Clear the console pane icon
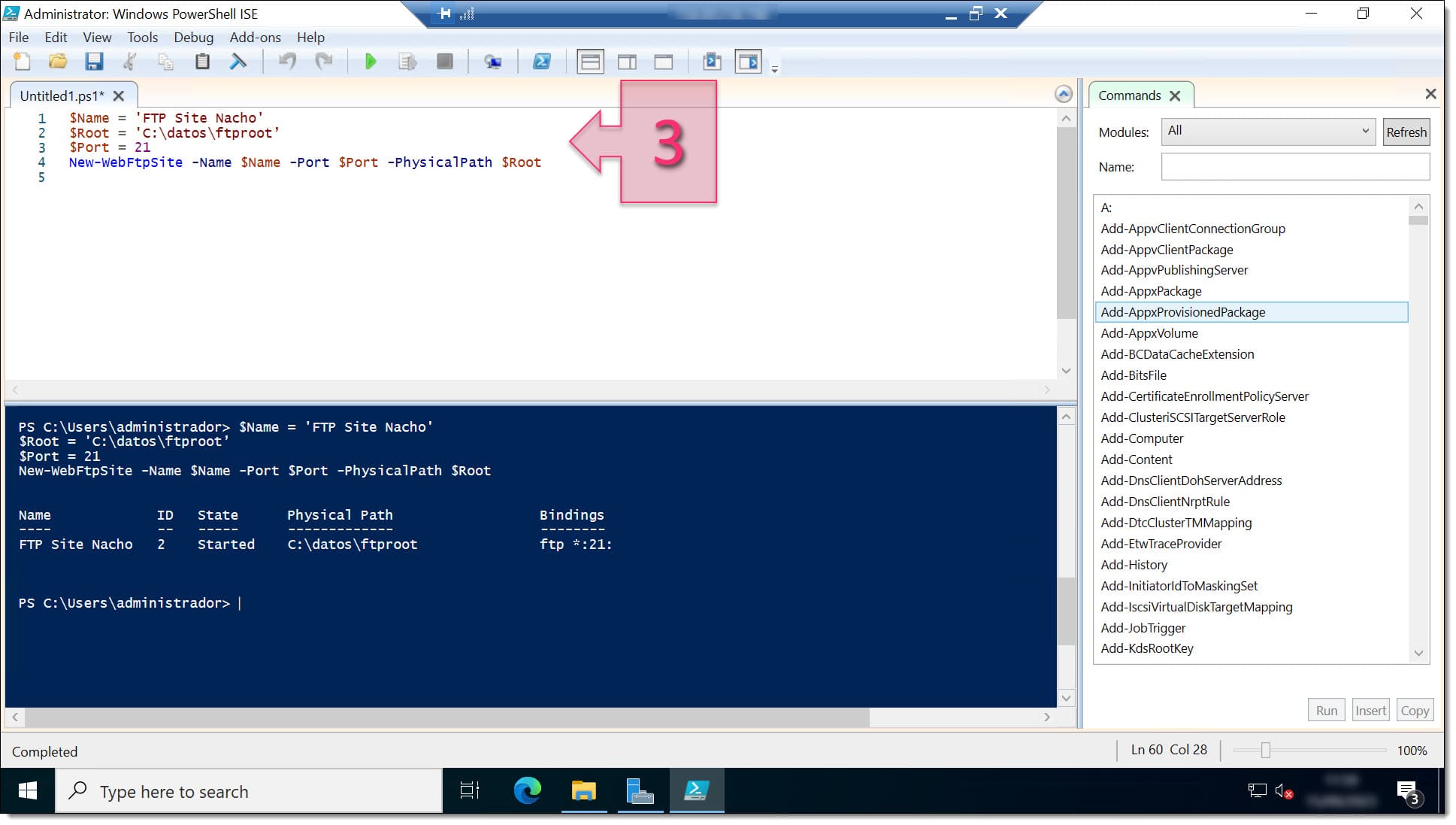Viewport: 1456px width, 825px height. tap(238, 62)
